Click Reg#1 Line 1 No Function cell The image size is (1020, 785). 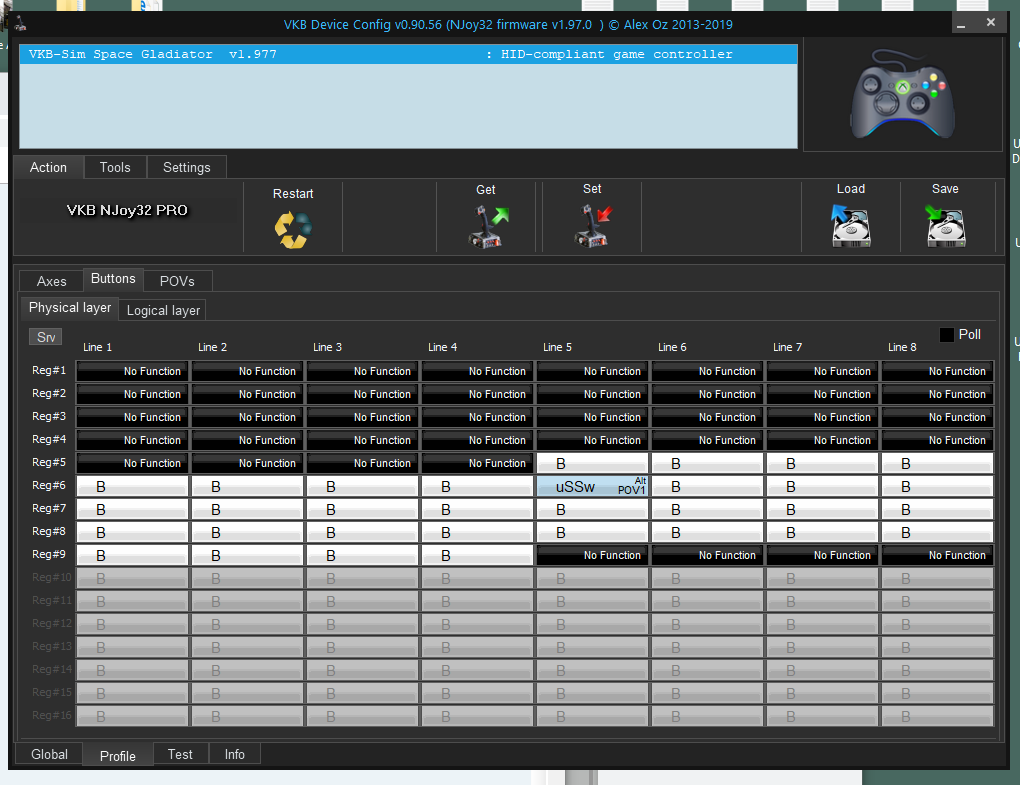[x=133, y=371]
